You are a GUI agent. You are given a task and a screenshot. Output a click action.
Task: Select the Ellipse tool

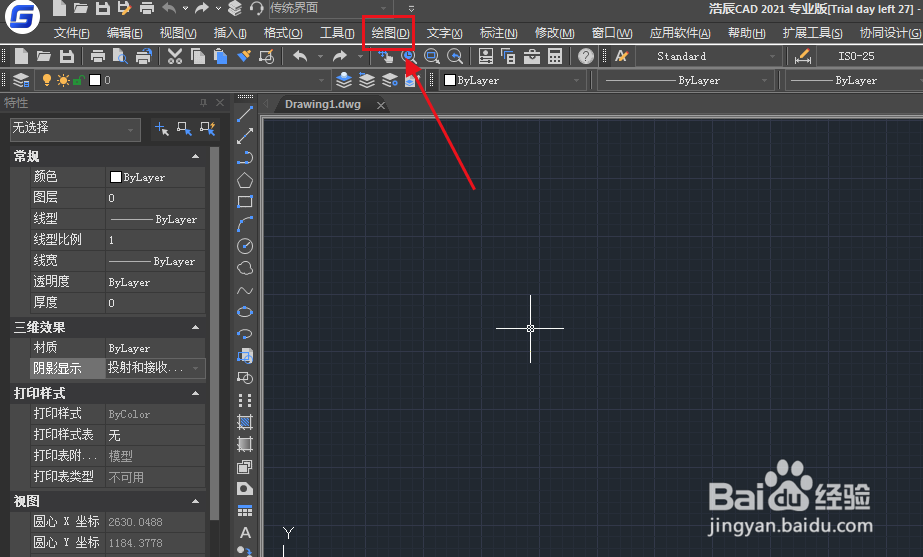(x=245, y=312)
